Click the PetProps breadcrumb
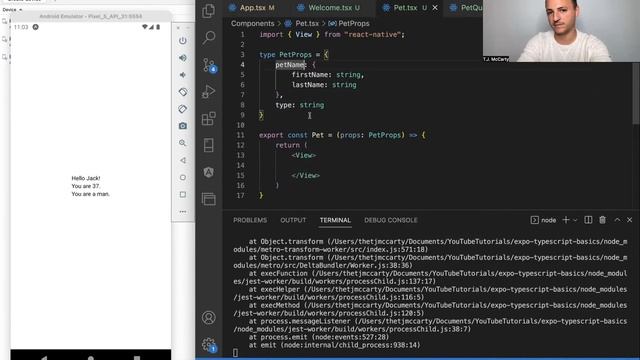This screenshot has height=360, width=640. coord(349,23)
